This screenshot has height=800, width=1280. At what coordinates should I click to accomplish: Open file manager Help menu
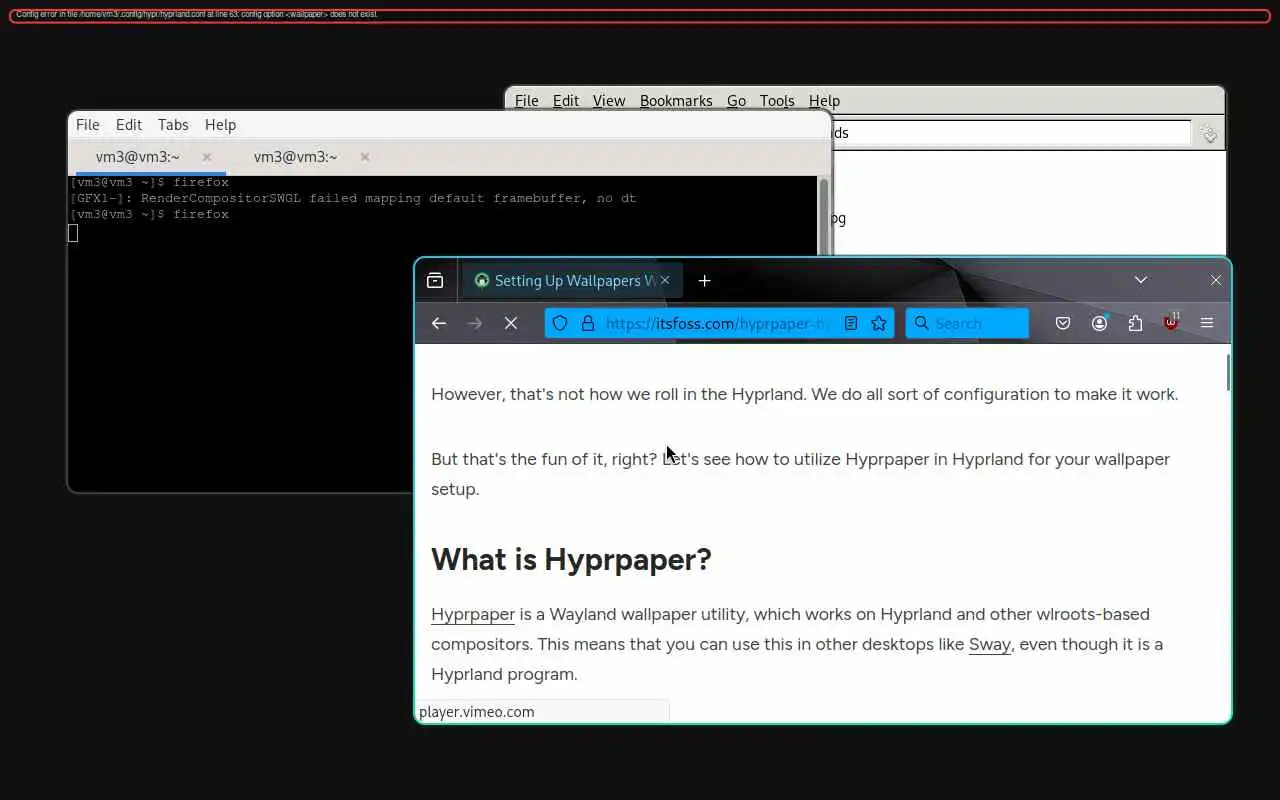pyautogui.click(x=824, y=101)
